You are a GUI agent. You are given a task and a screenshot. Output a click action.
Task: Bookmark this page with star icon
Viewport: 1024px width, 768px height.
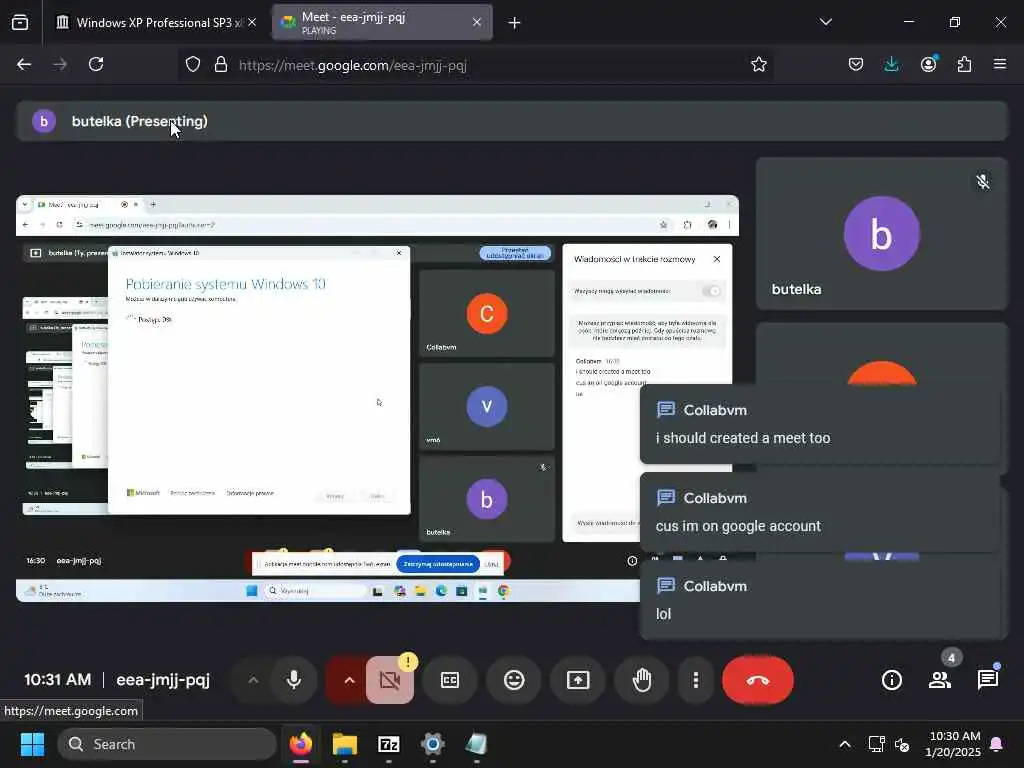[758, 64]
